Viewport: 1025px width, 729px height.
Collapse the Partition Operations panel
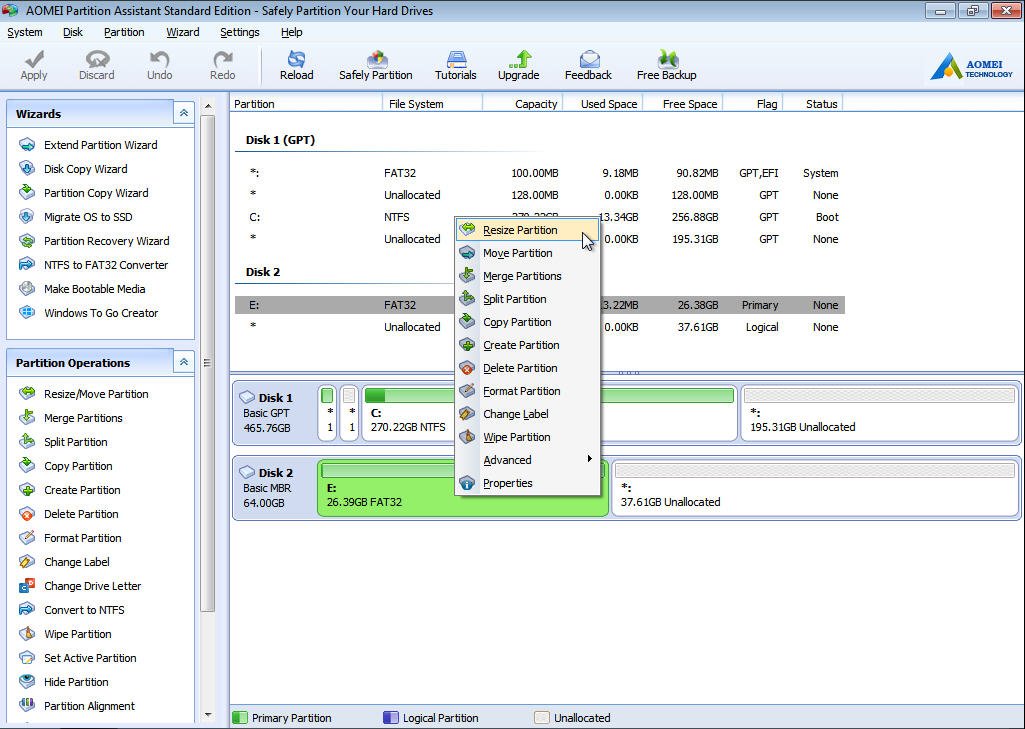point(183,363)
